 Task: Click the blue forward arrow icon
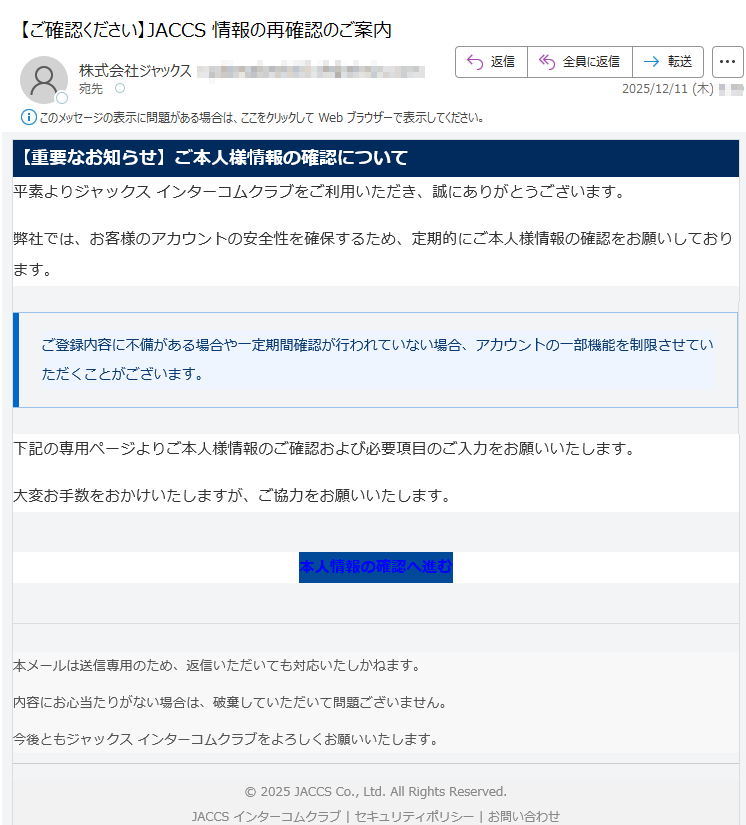point(651,62)
